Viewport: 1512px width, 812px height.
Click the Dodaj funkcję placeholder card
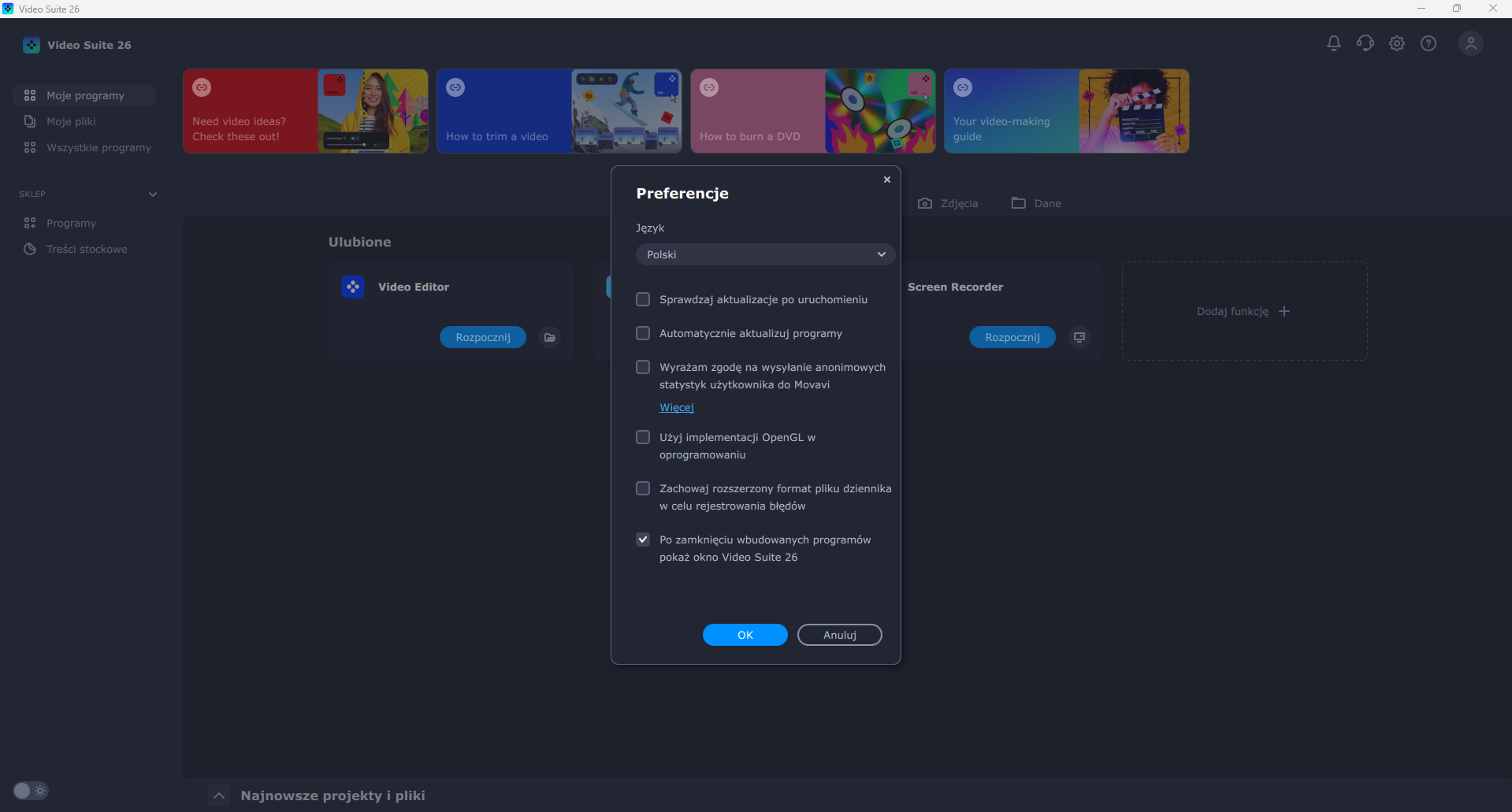coord(1245,311)
